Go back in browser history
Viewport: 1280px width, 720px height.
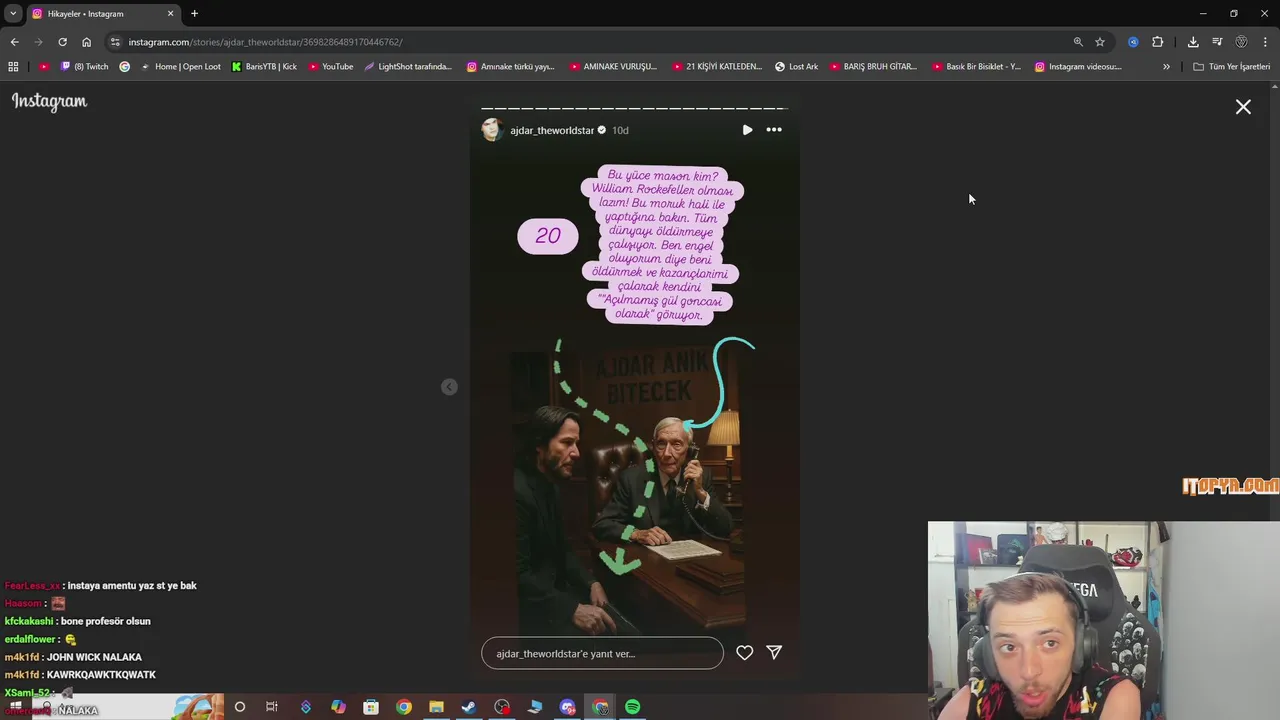[x=14, y=42]
